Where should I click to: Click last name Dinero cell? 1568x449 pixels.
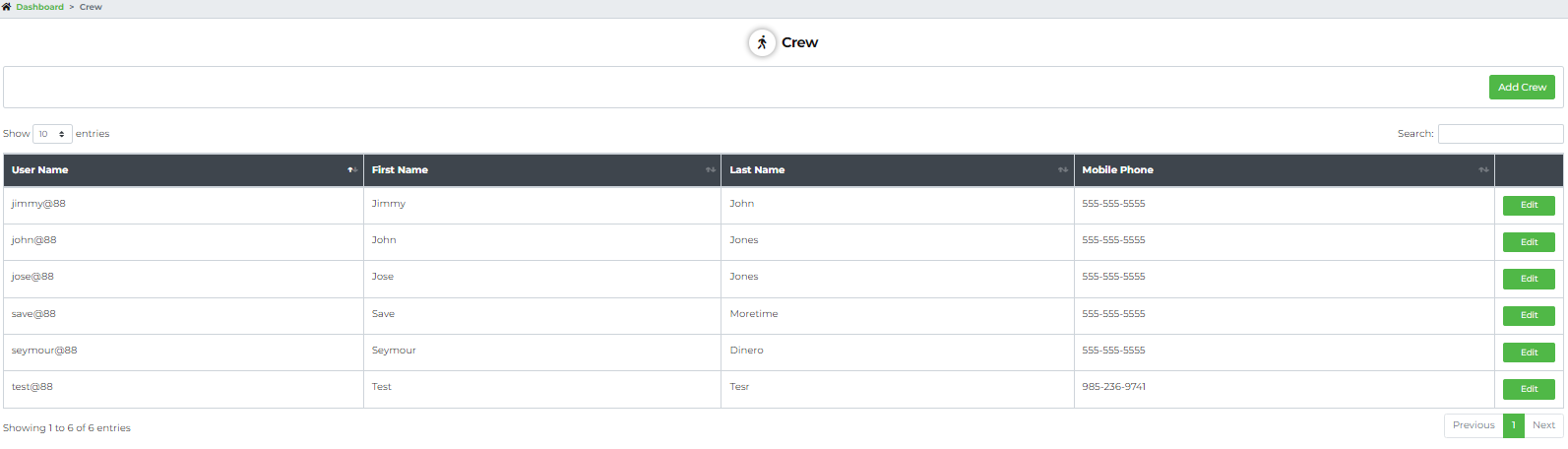pyautogui.click(x=898, y=352)
